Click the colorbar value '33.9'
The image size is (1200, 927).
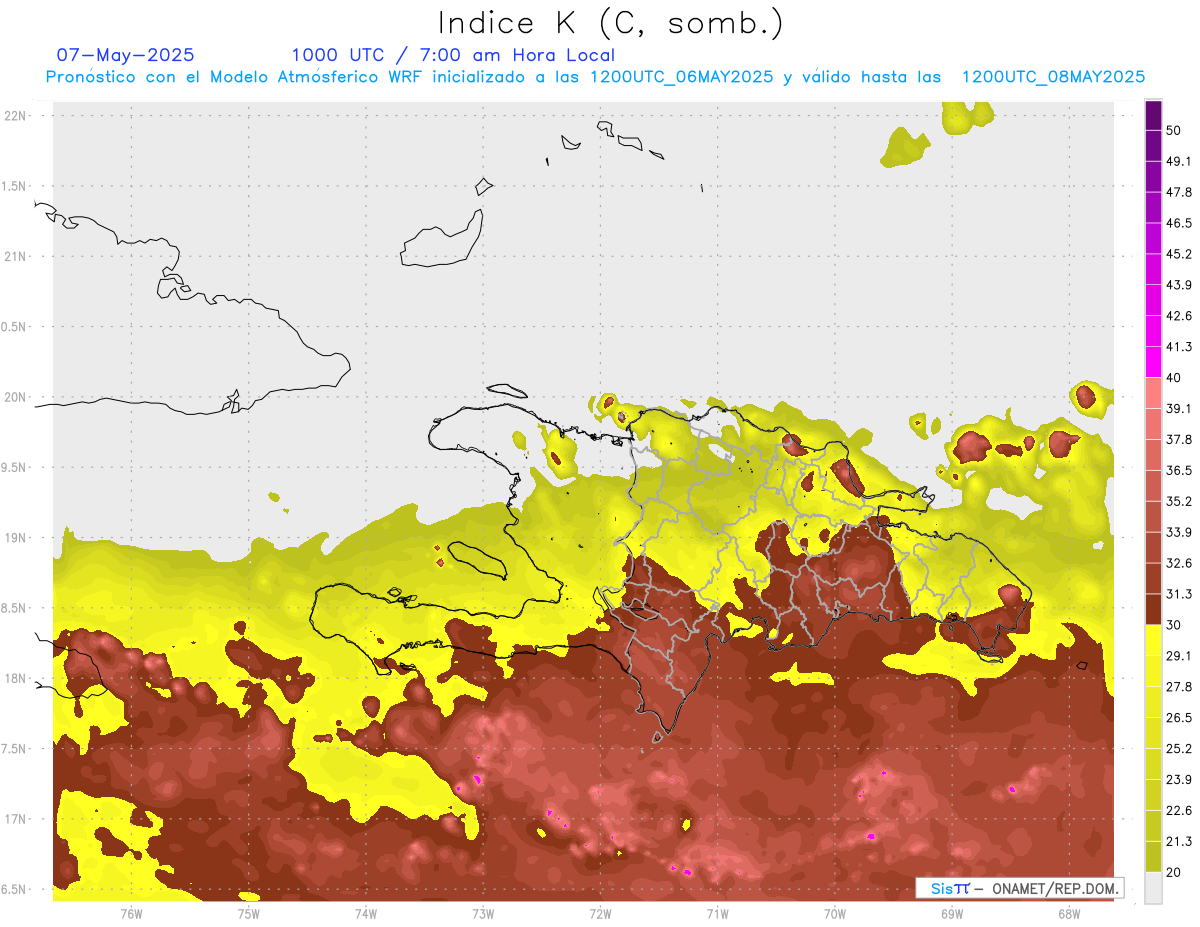coord(1179,532)
